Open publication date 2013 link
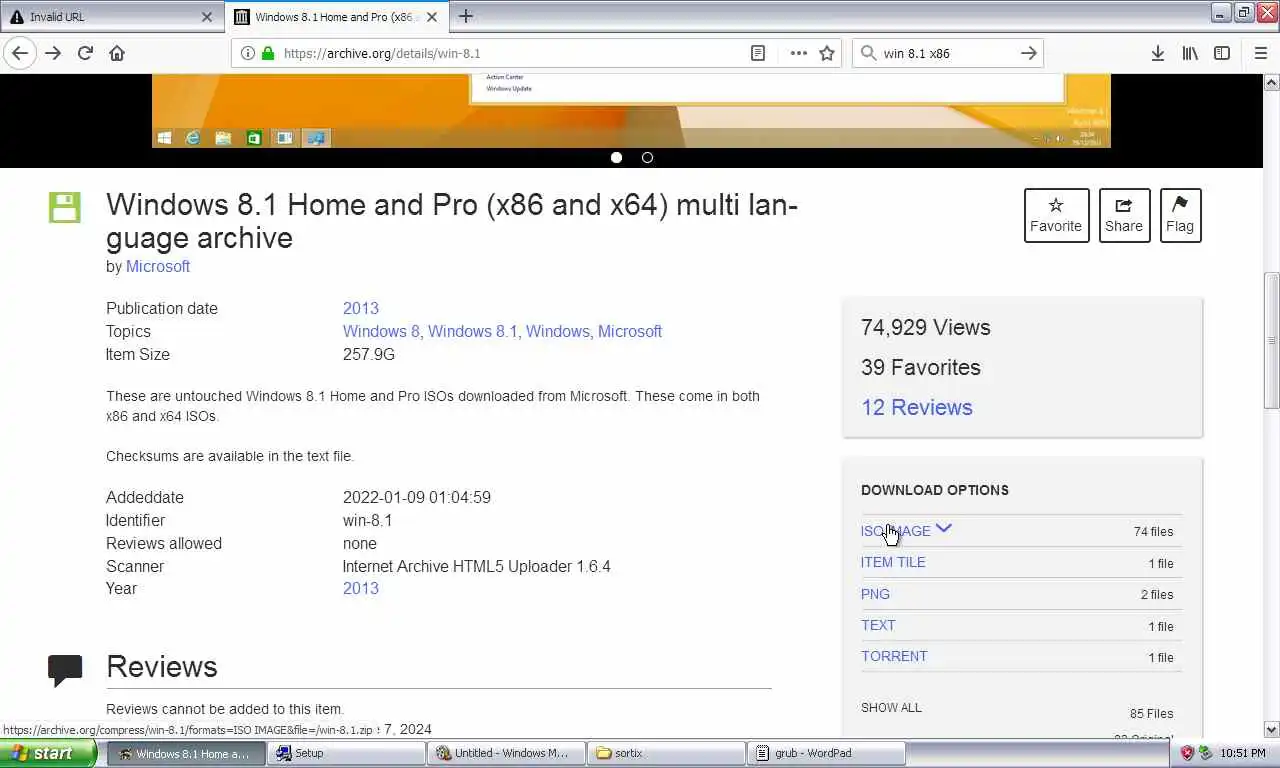This screenshot has width=1280, height=768. tap(361, 308)
